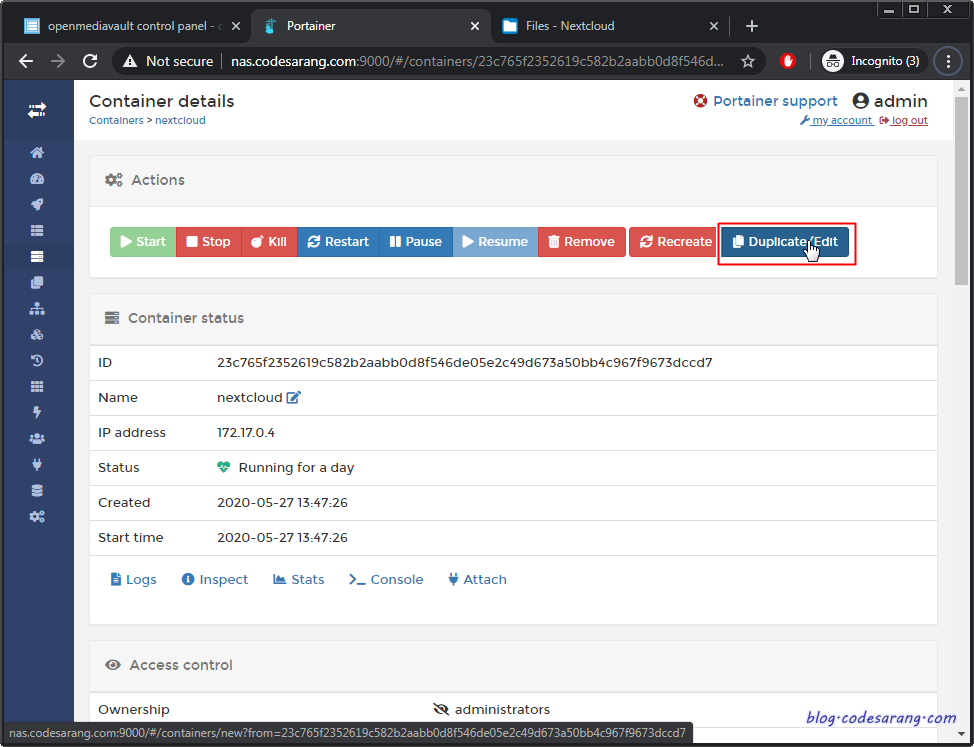Go to Containers breadcrumb link
Viewport: 974px width, 747px height.
pyautogui.click(x=116, y=120)
